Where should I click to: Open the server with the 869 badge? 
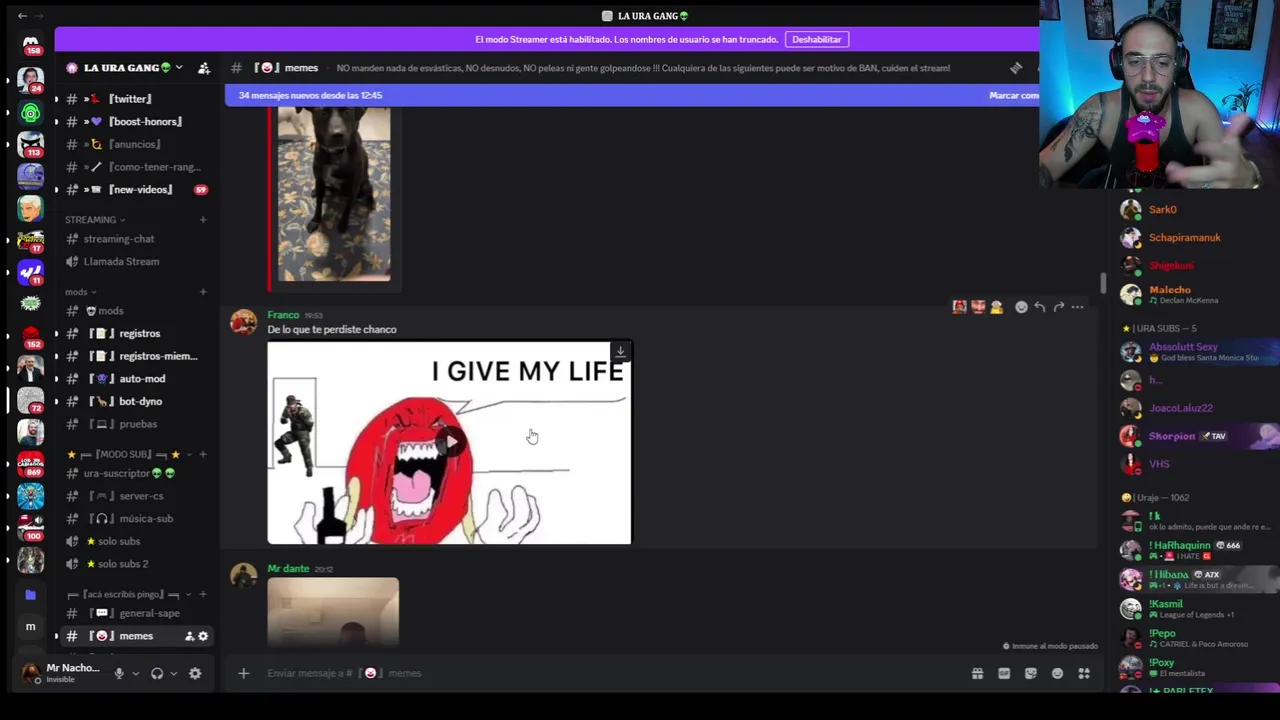pyautogui.click(x=30, y=465)
